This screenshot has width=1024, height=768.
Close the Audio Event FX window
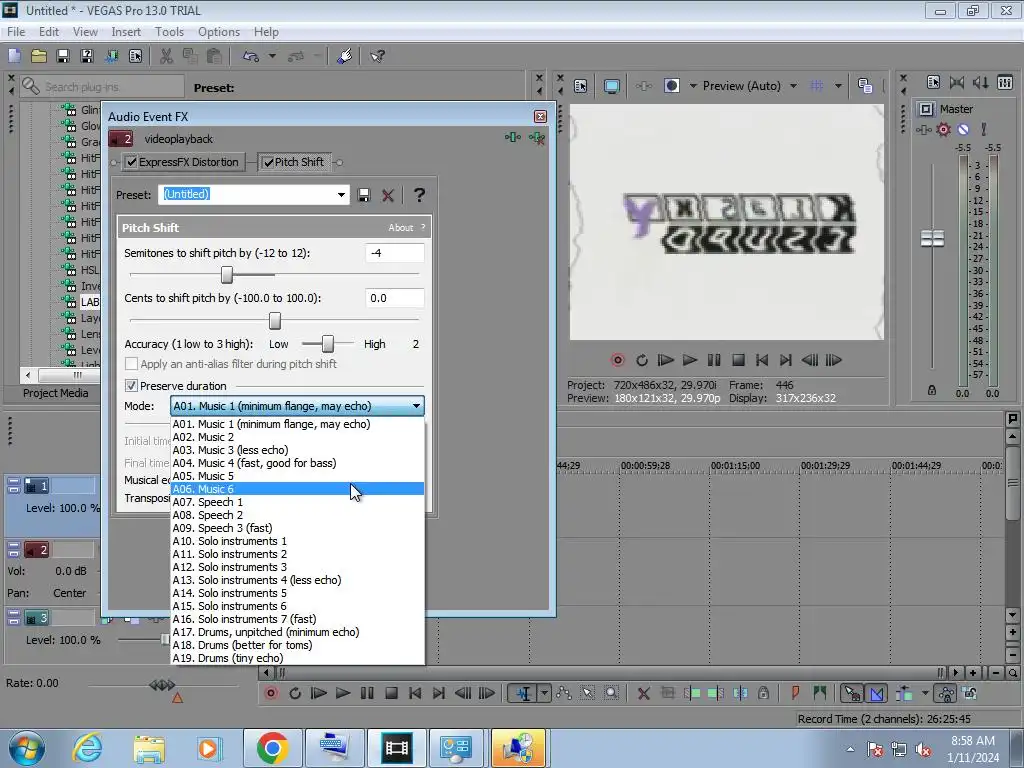[x=540, y=116]
